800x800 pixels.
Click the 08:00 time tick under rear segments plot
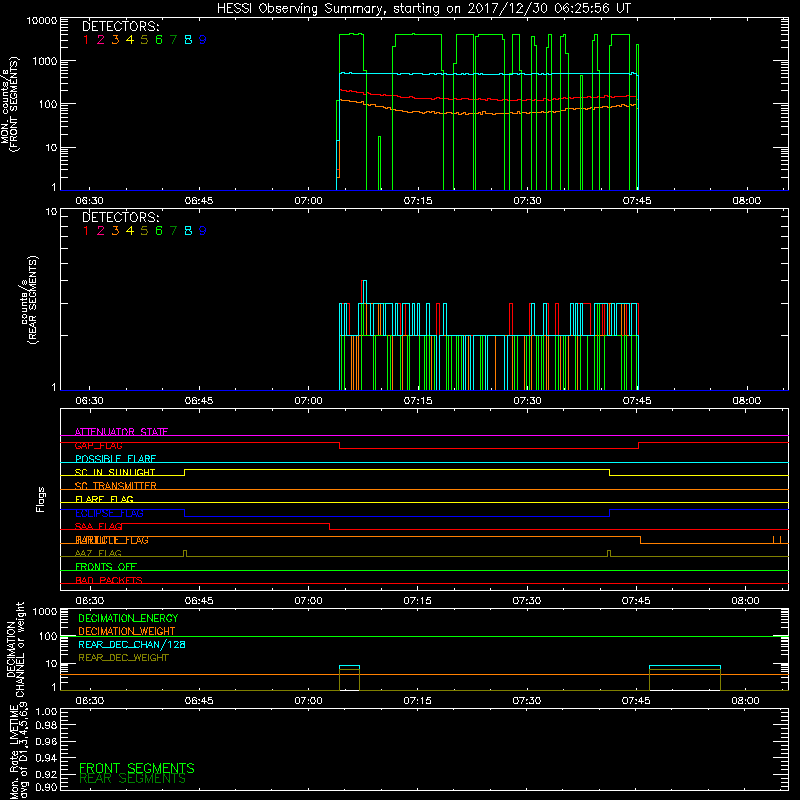coord(746,401)
